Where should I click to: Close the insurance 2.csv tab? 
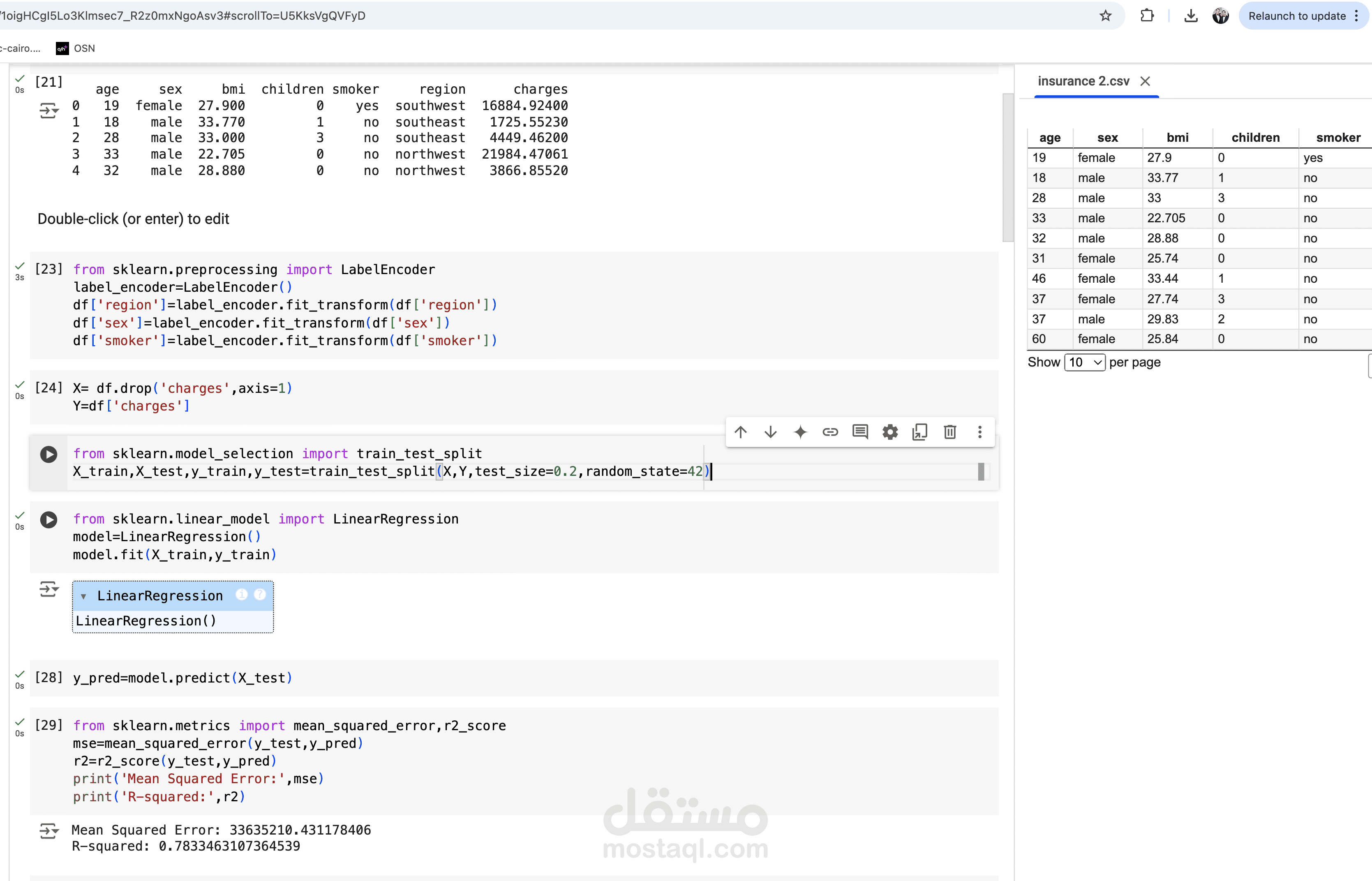(x=1145, y=81)
